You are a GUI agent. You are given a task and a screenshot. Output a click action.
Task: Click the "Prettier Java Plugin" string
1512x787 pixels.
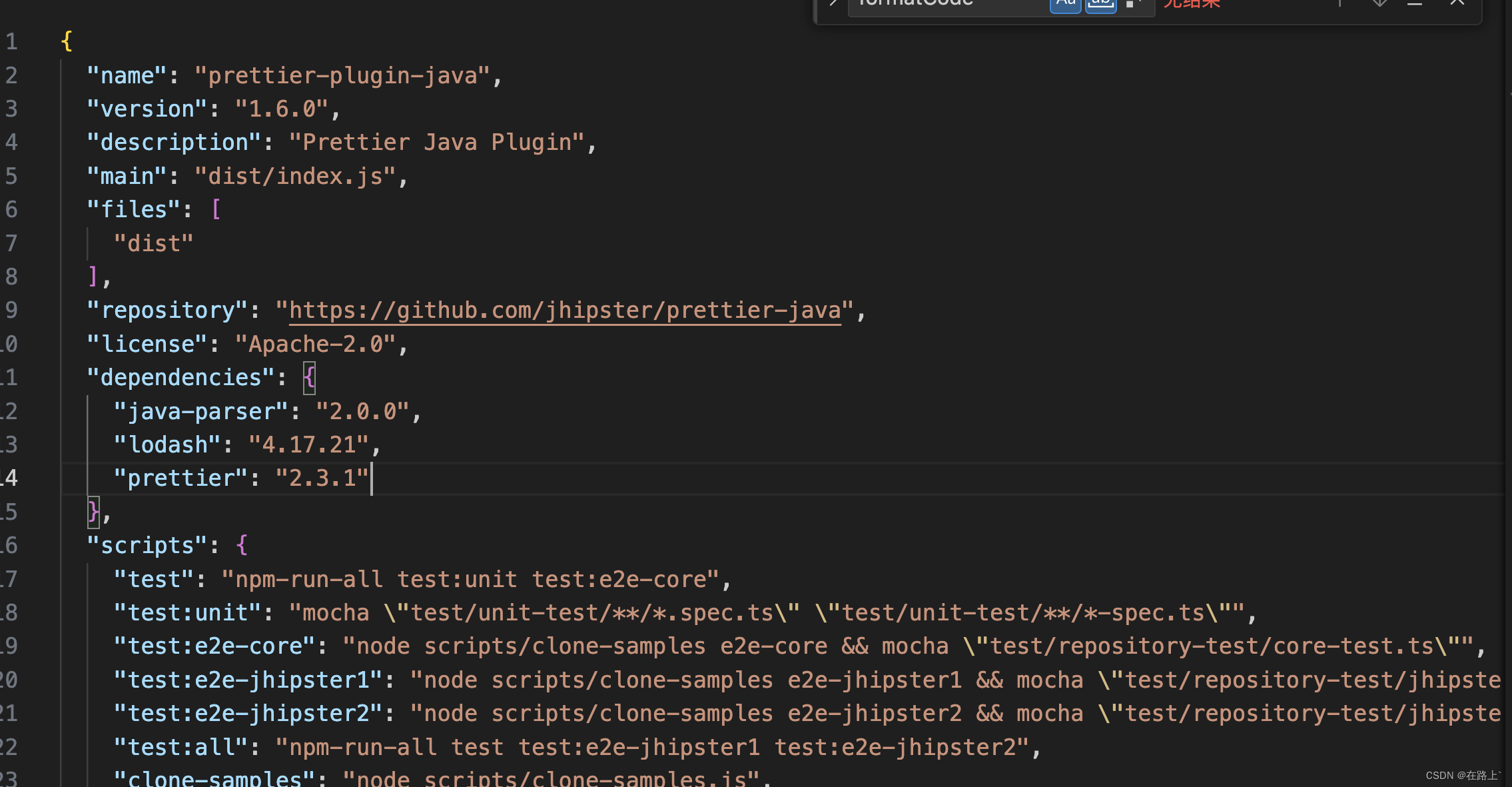[x=437, y=143]
